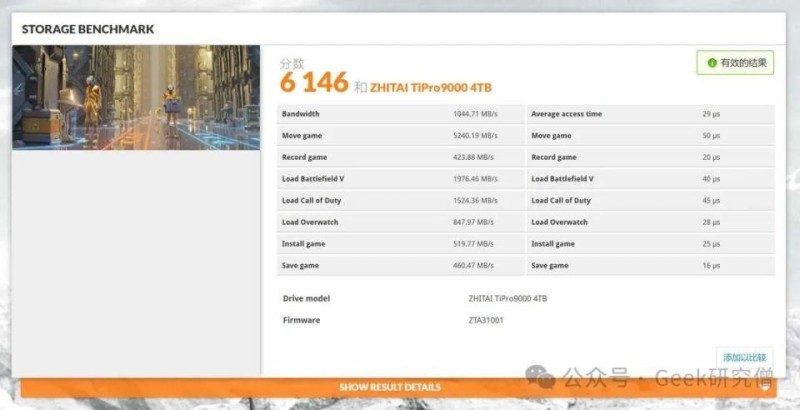Image resolution: width=800 pixels, height=410 pixels.
Task: Select the Load Overwatch access time row
Action: pyautogui.click(x=651, y=222)
